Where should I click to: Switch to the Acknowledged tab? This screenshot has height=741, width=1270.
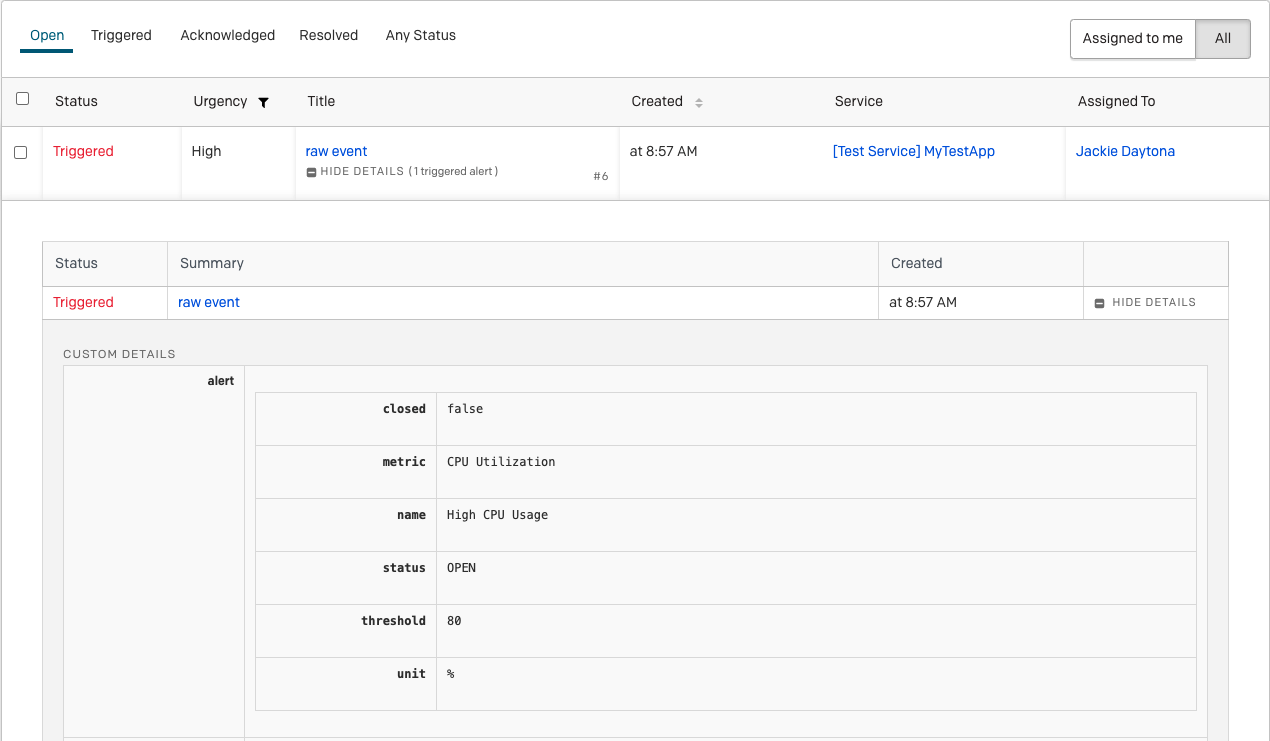coord(227,35)
